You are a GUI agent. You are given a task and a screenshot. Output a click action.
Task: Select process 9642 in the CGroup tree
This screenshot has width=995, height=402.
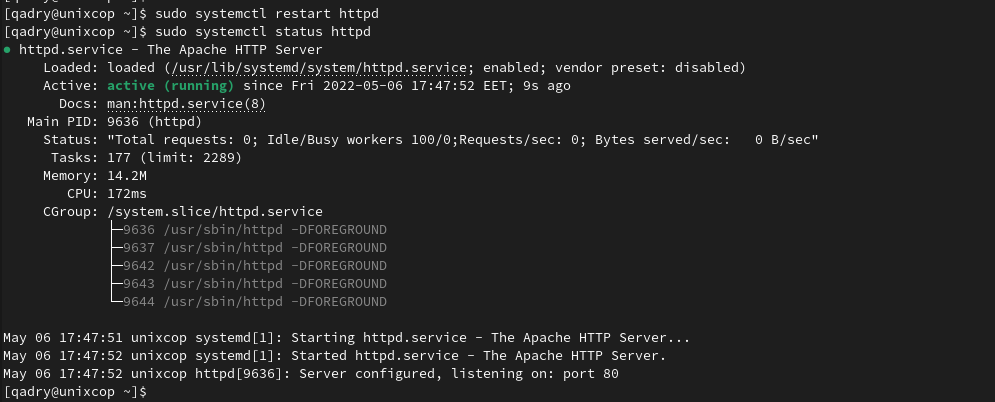254,266
